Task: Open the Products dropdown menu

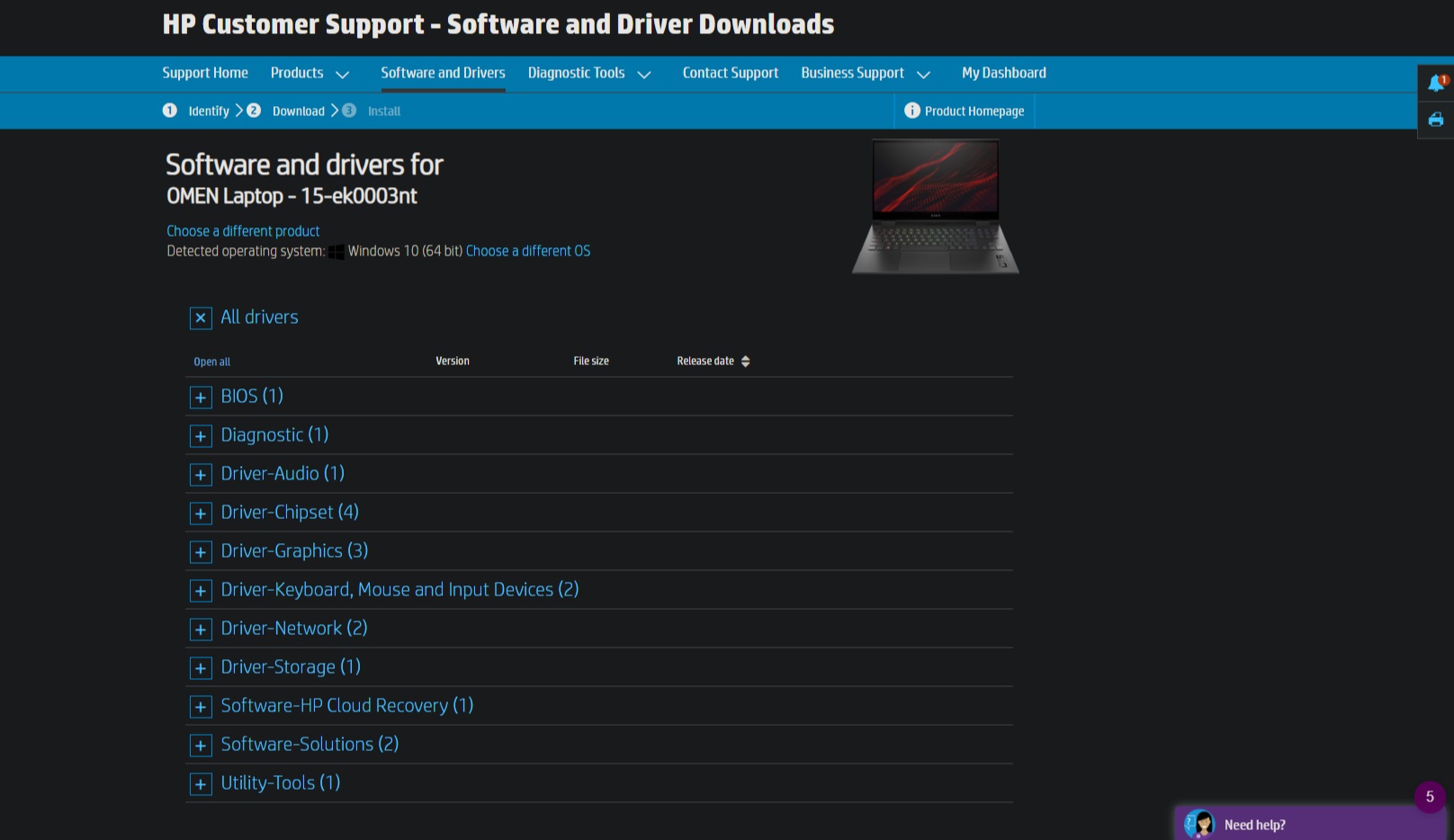Action: point(310,74)
